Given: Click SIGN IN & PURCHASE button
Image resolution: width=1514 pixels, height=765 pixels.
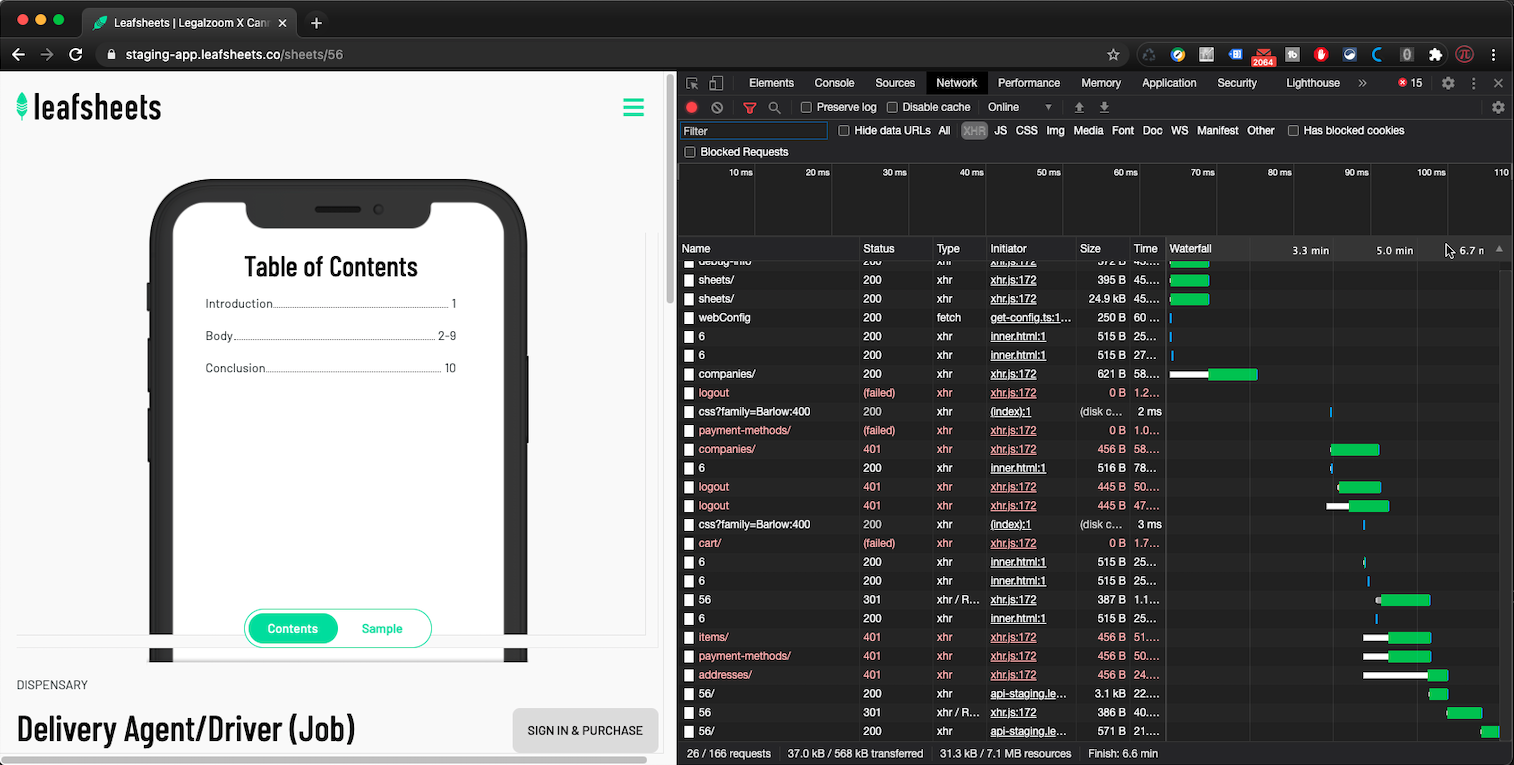Looking at the screenshot, I should 585,731.
